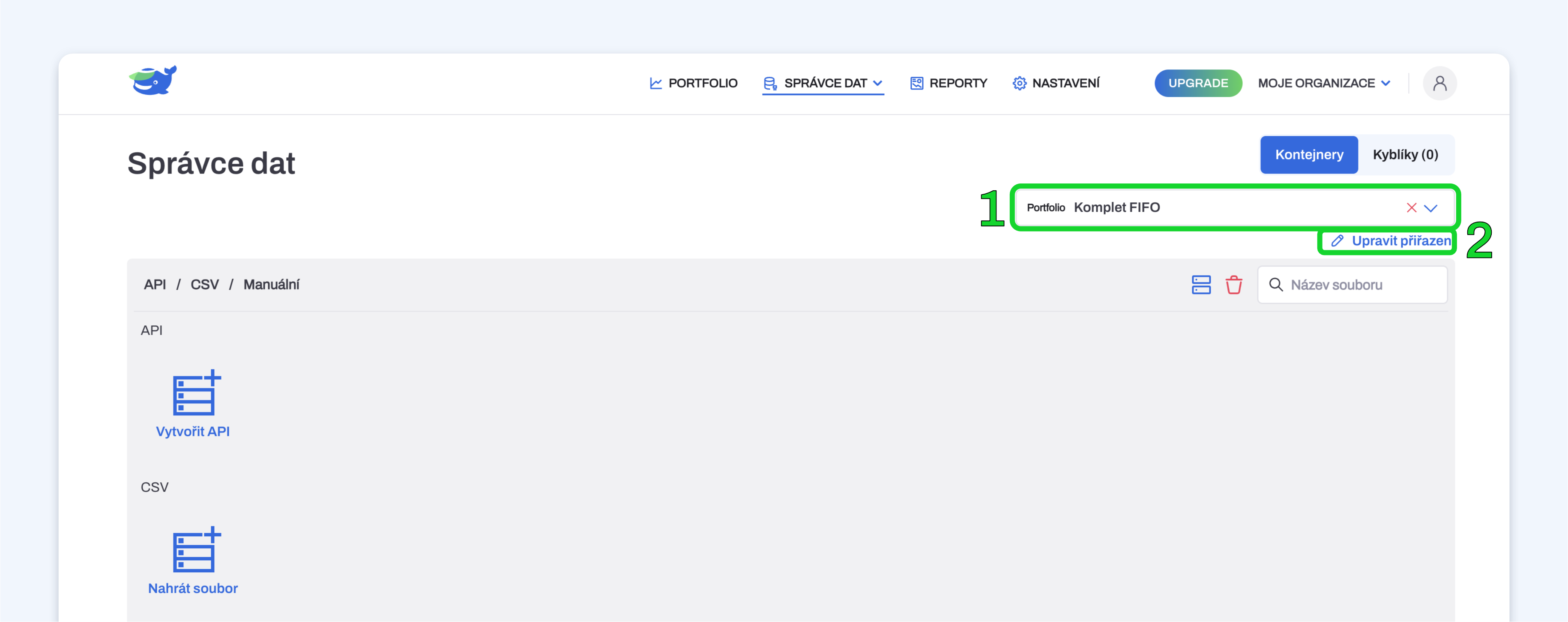This screenshot has width=1568, height=622.
Task: Click the whale logo icon
Action: coord(153,81)
